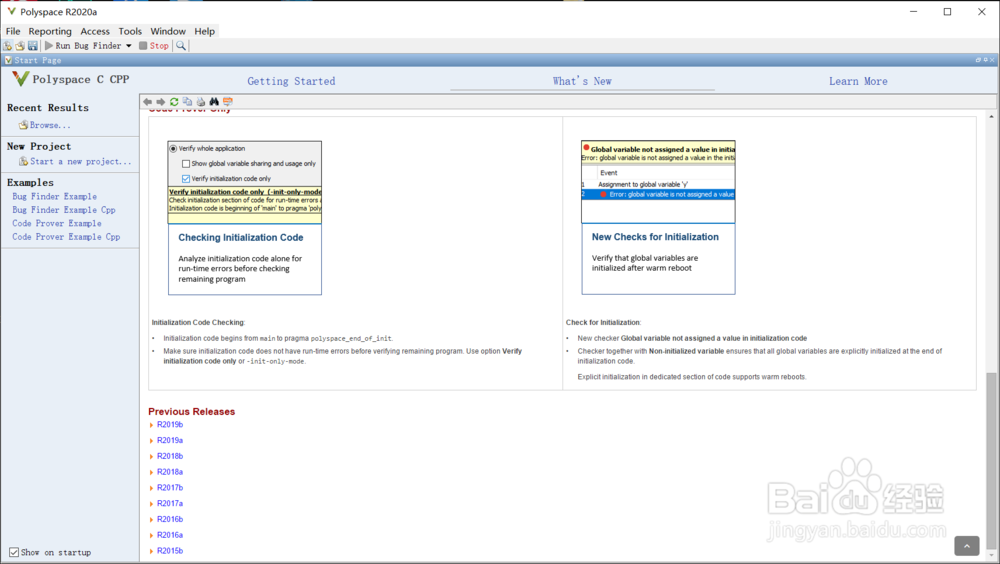The height and width of the screenshot is (564, 1000).
Task: Undock the Start Page panel icon
Action: pyautogui.click(x=978, y=60)
